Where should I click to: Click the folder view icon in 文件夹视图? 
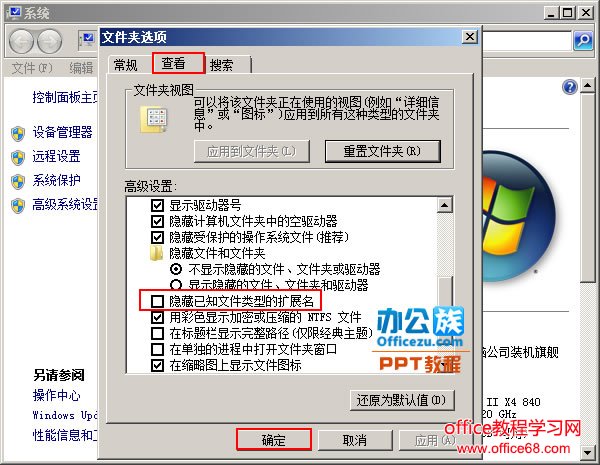(x=155, y=120)
